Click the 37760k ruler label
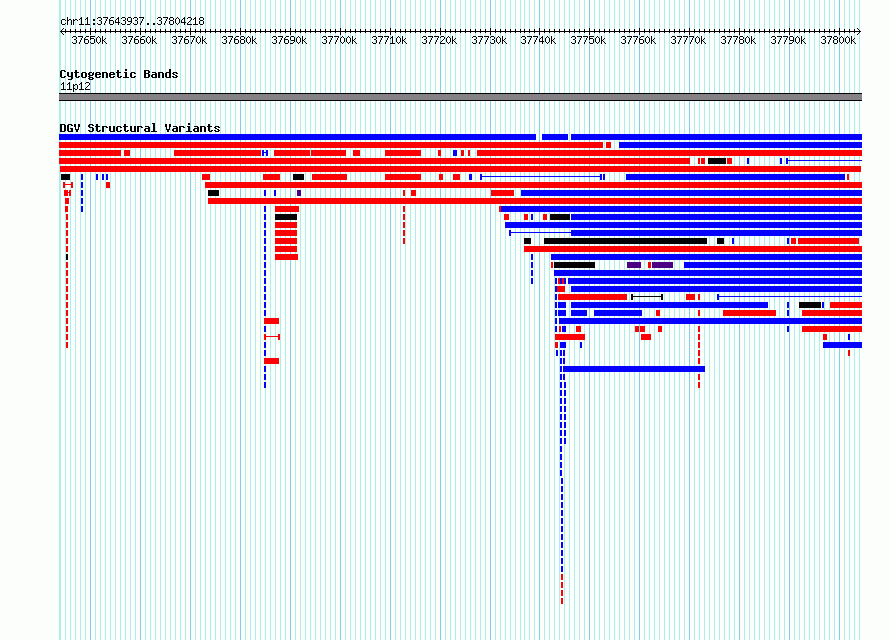Screen dimensions: 890x640 [x=638, y=41]
